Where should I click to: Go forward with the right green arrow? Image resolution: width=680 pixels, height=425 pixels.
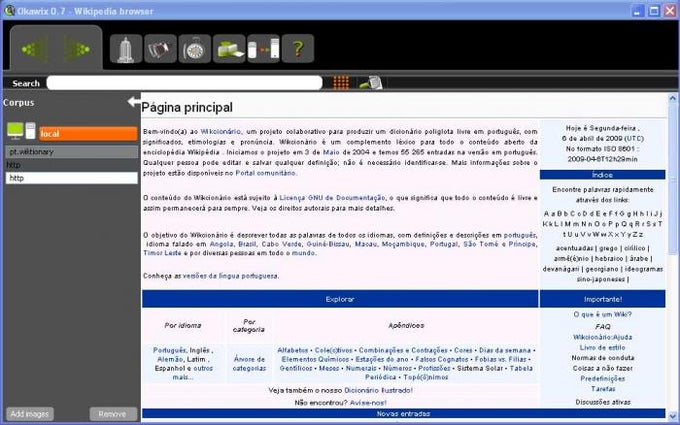pos(77,49)
